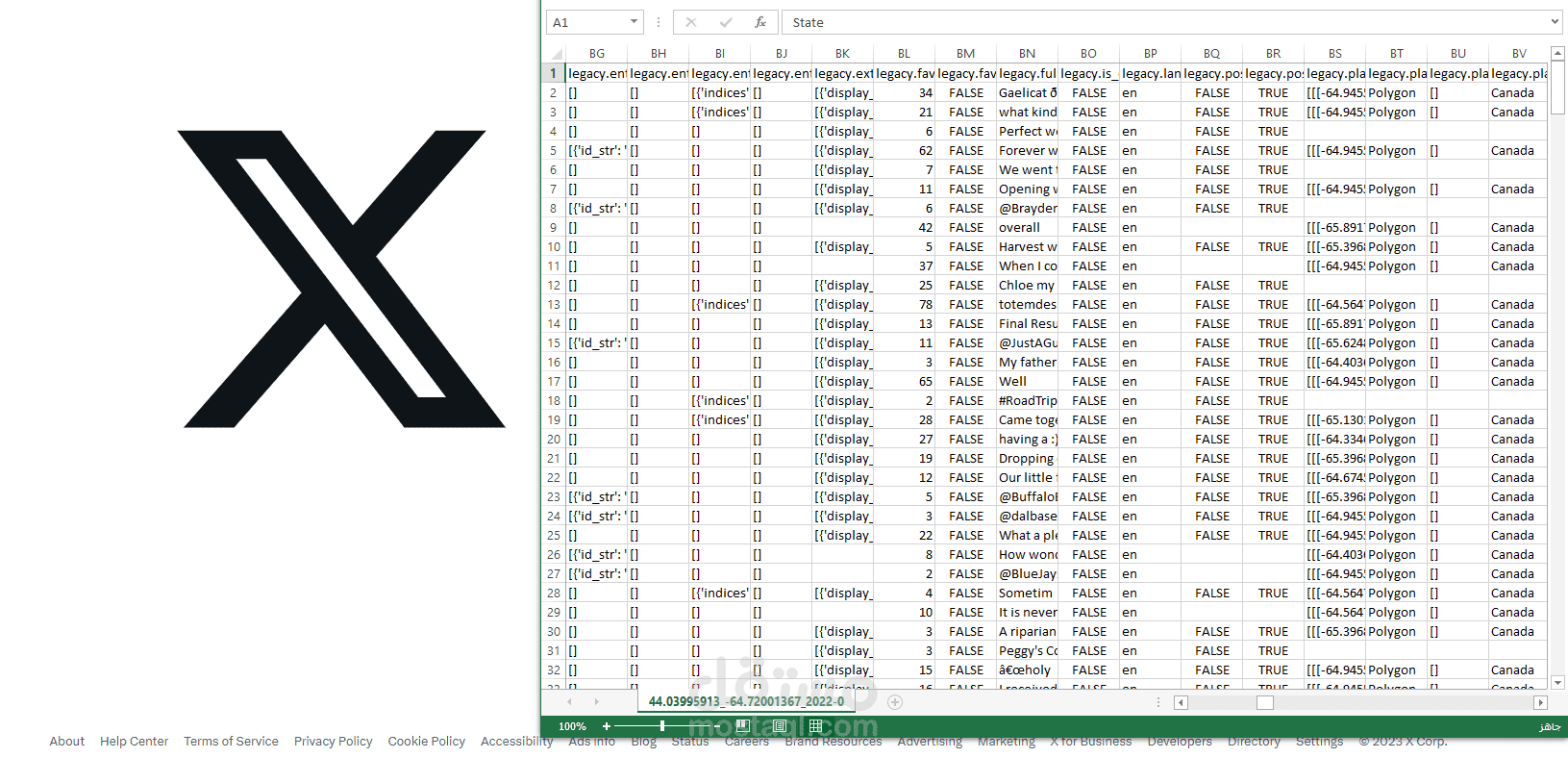1568x758 pixels.
Task: Select column BN header
Action: click(x=1027, y=54)
